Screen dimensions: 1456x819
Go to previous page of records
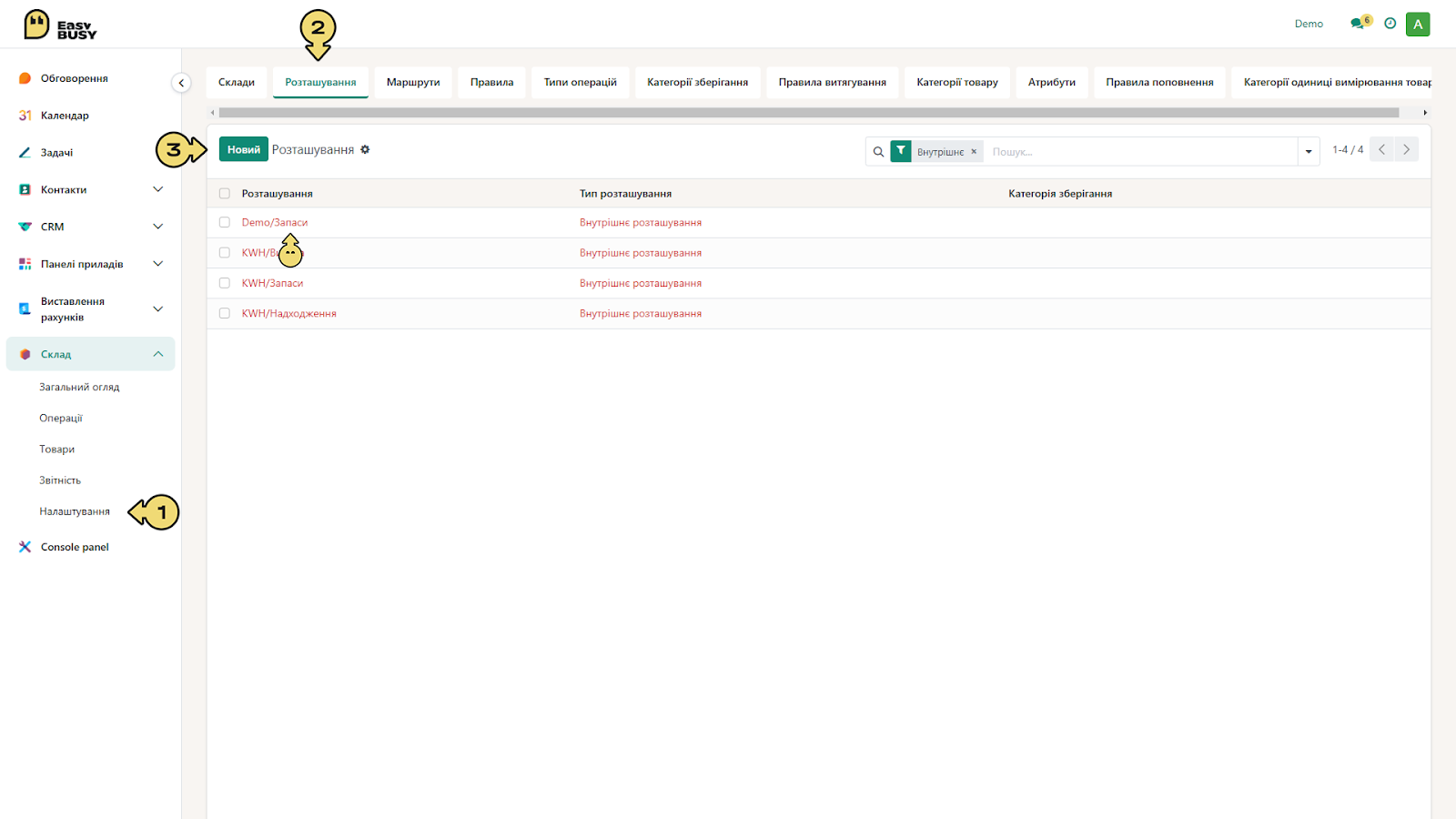(1381, 149)
